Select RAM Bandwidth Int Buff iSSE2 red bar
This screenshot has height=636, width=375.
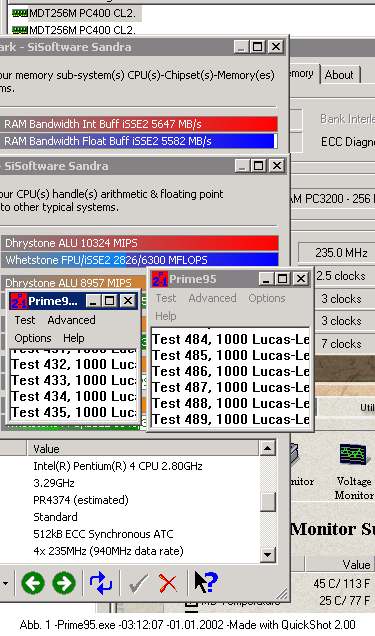coord(139,124)
